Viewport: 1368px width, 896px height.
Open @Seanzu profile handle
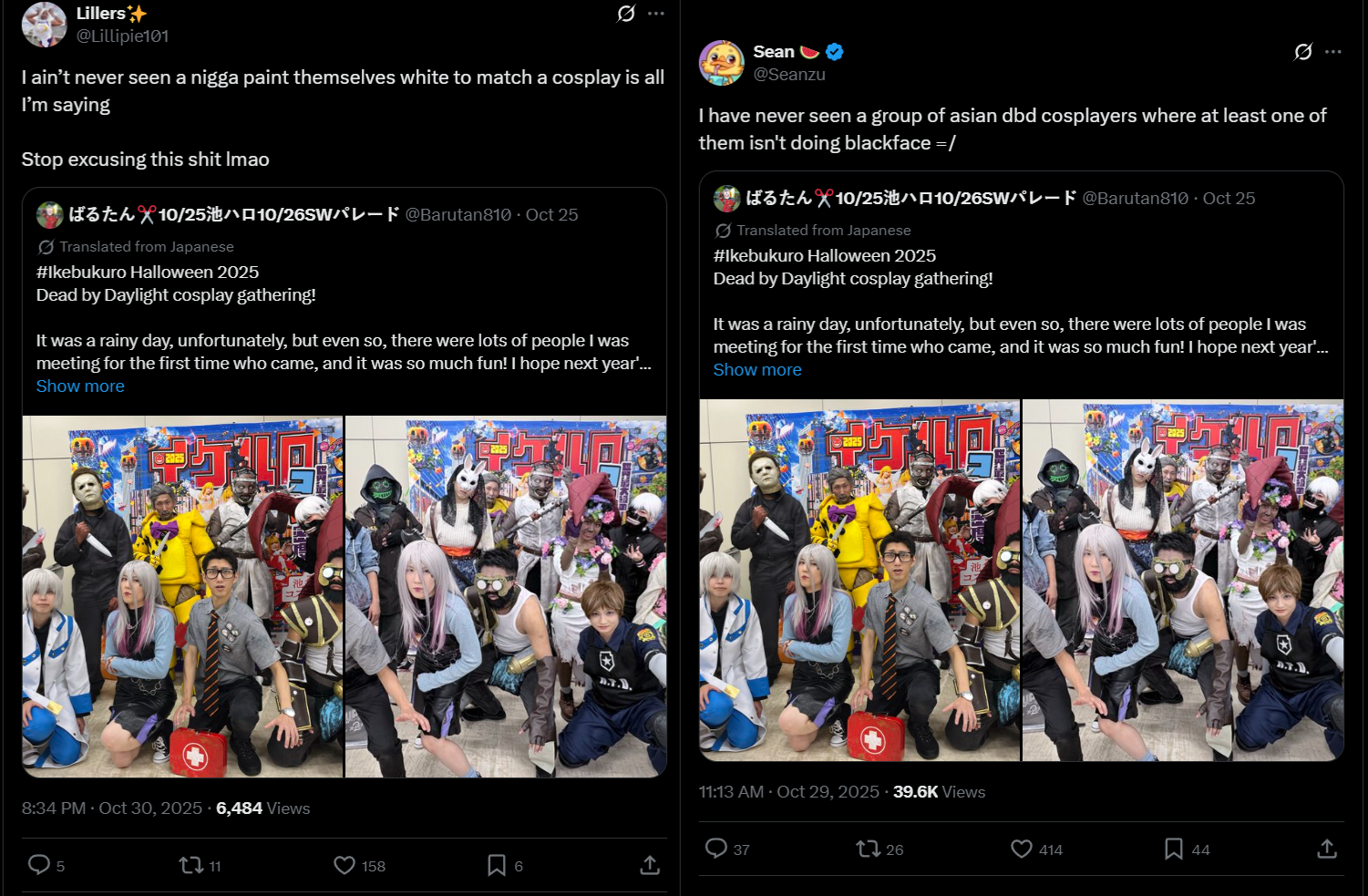[x=789, y=74]
